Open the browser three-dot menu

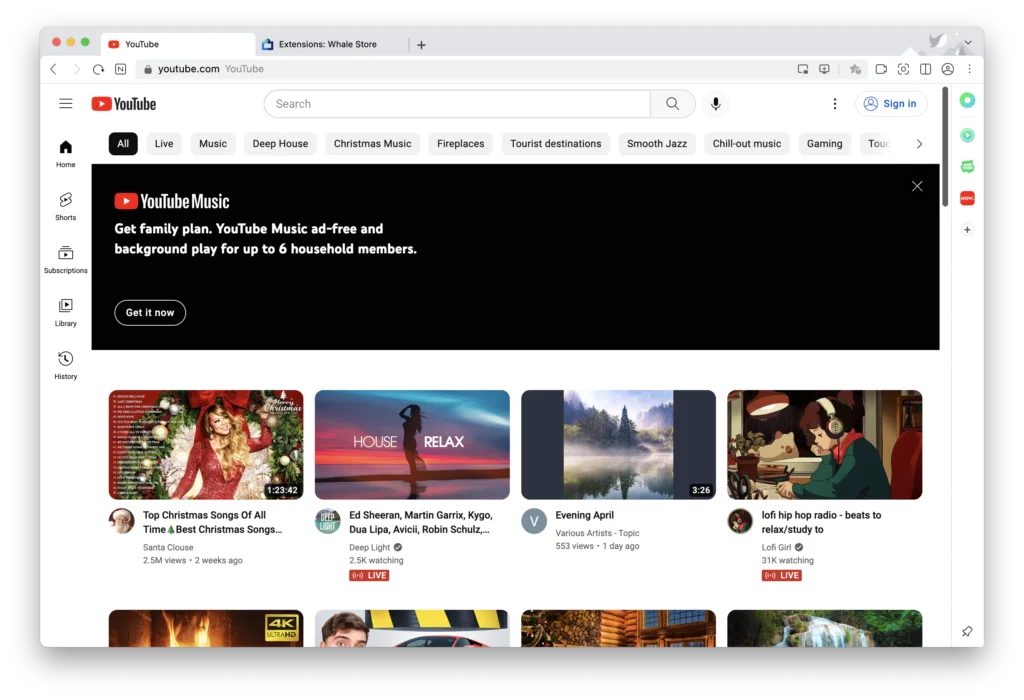(970, 69)
